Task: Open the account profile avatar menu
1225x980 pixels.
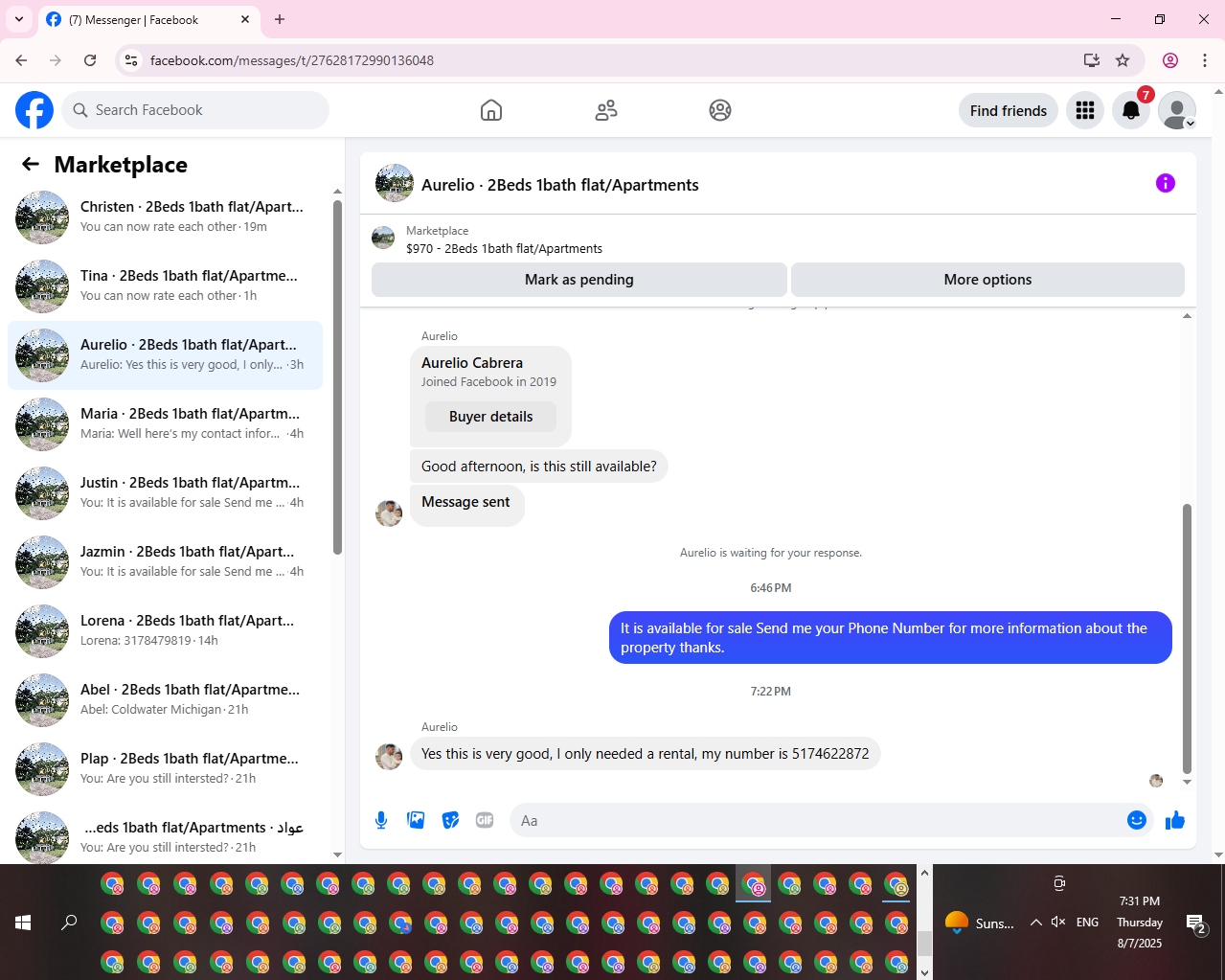Action: (1177, 110)
